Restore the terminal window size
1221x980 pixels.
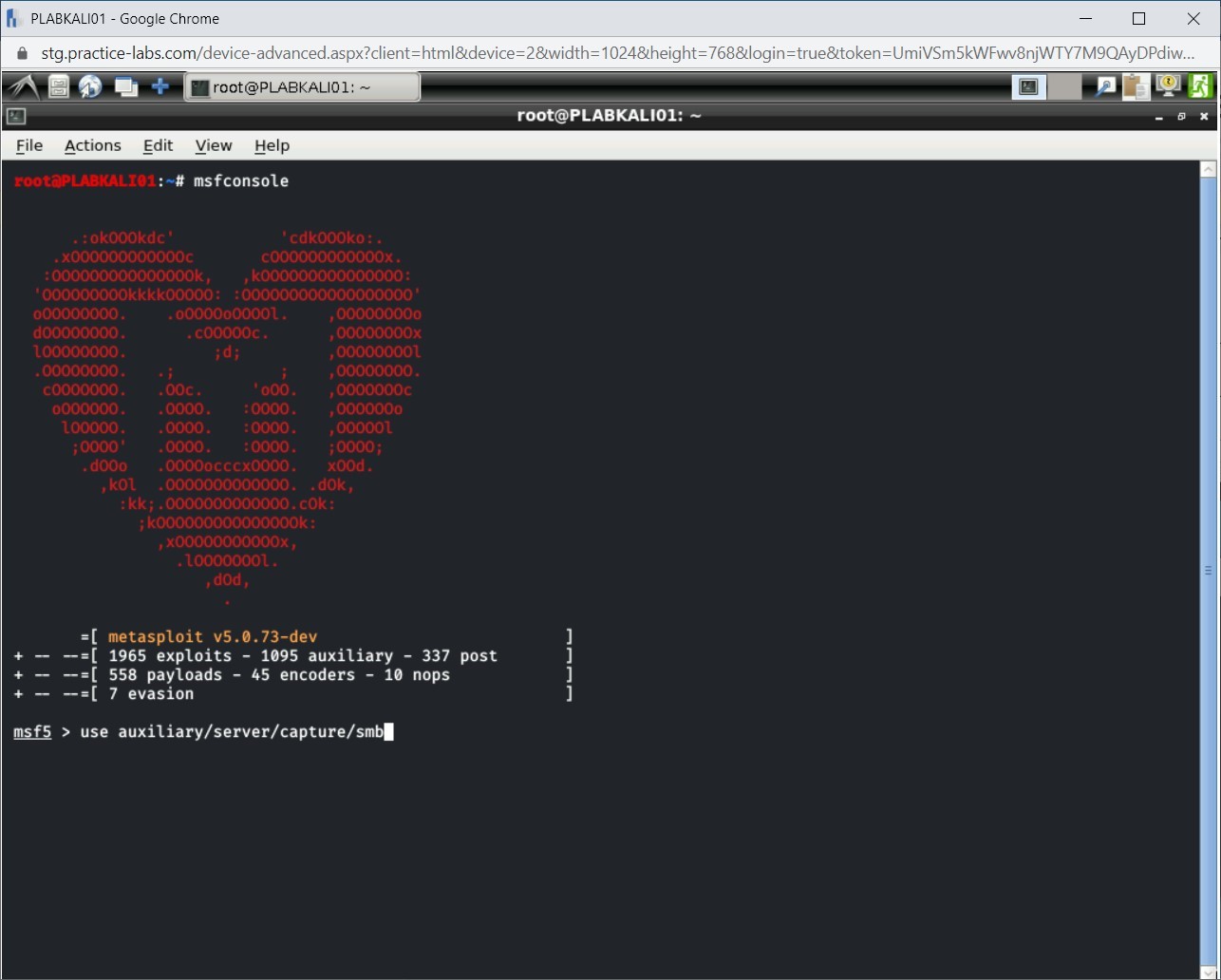pyautogui.click(x=1181, y=116)
